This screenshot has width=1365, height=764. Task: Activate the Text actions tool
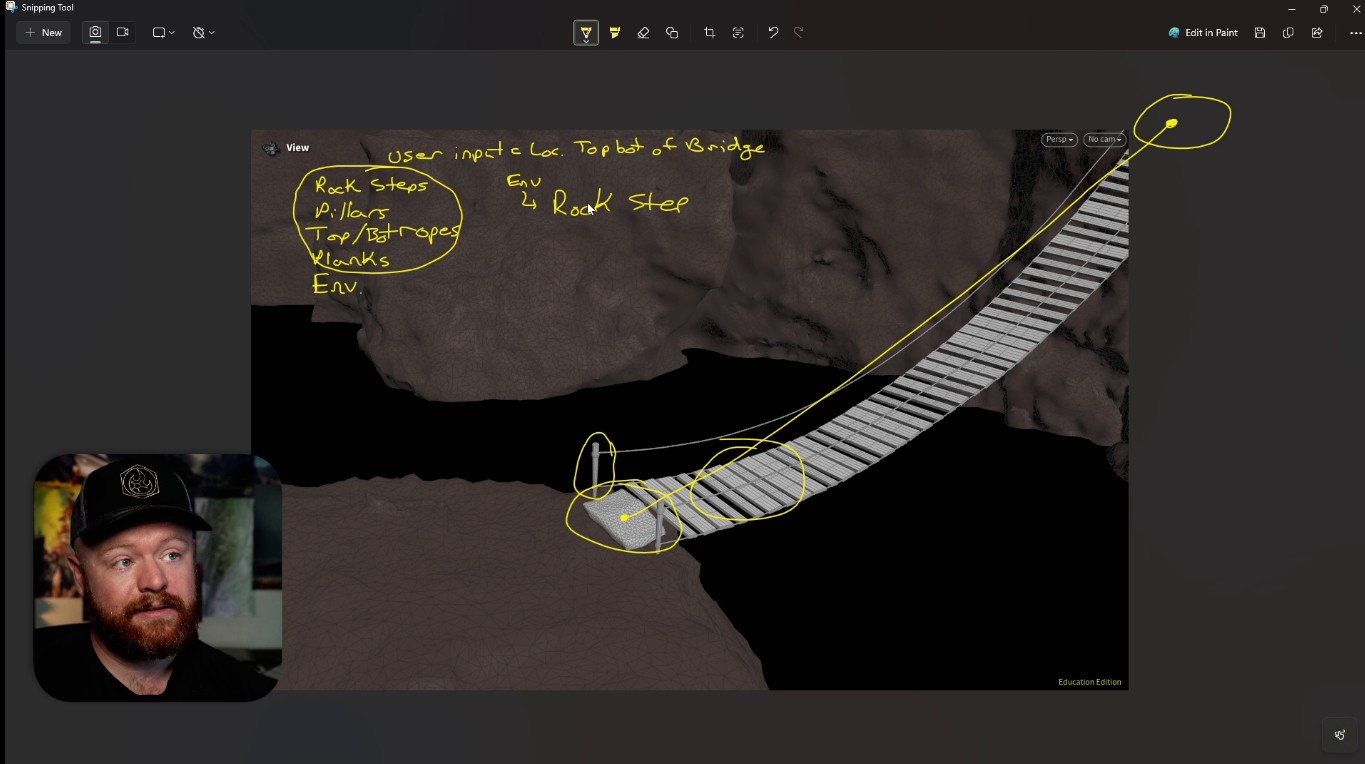pos(738,33)
